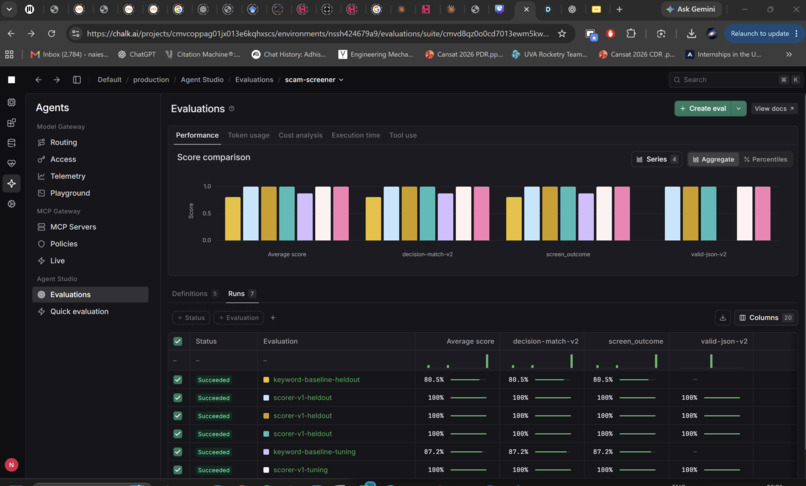Open the database icon in left rail

[x=11, y=143]
